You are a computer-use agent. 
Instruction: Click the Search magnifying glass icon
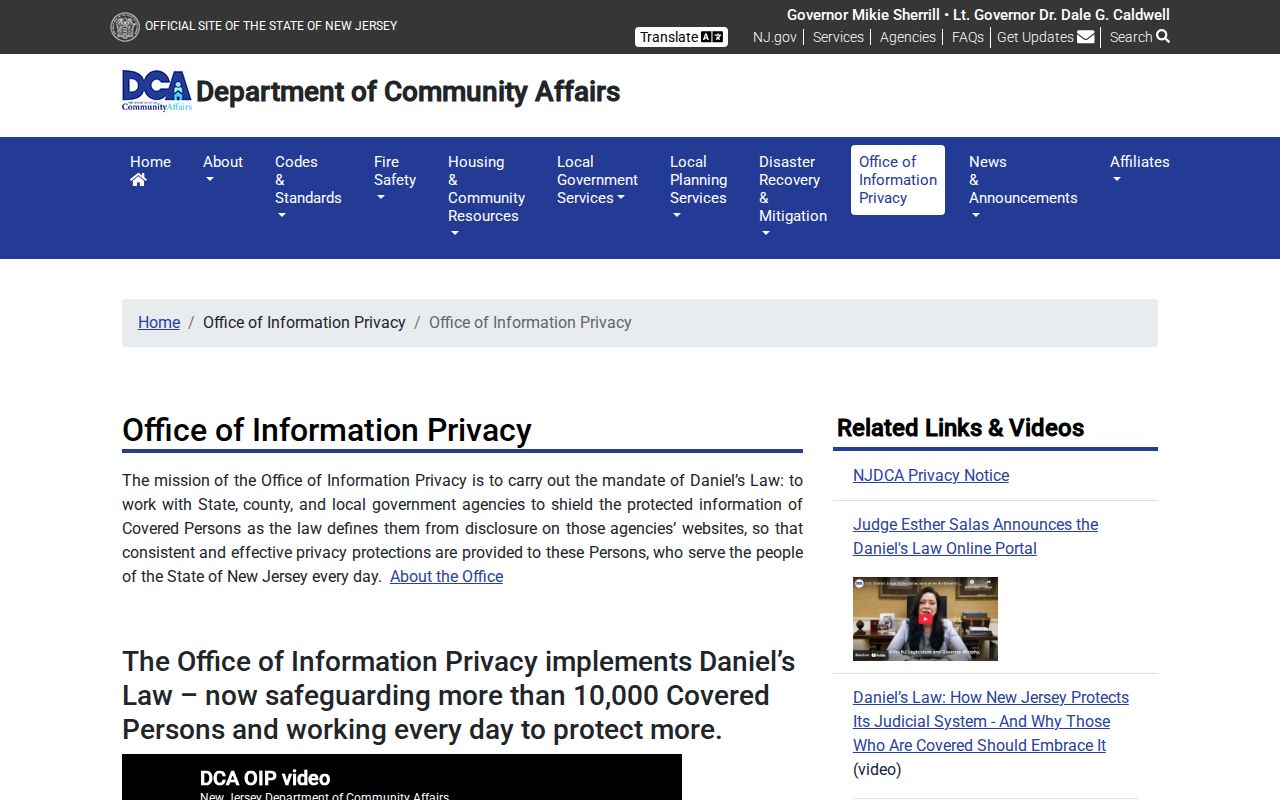pos(1163,37)
